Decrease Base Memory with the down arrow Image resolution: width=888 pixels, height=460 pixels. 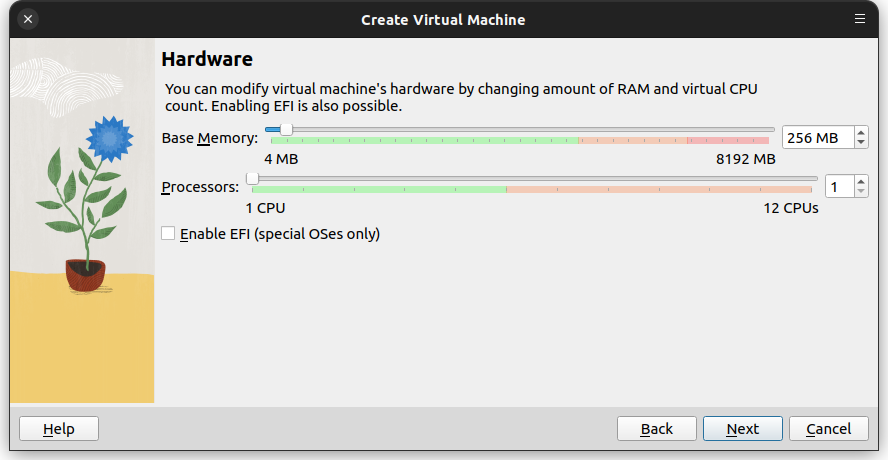click(x=861, y=142)
